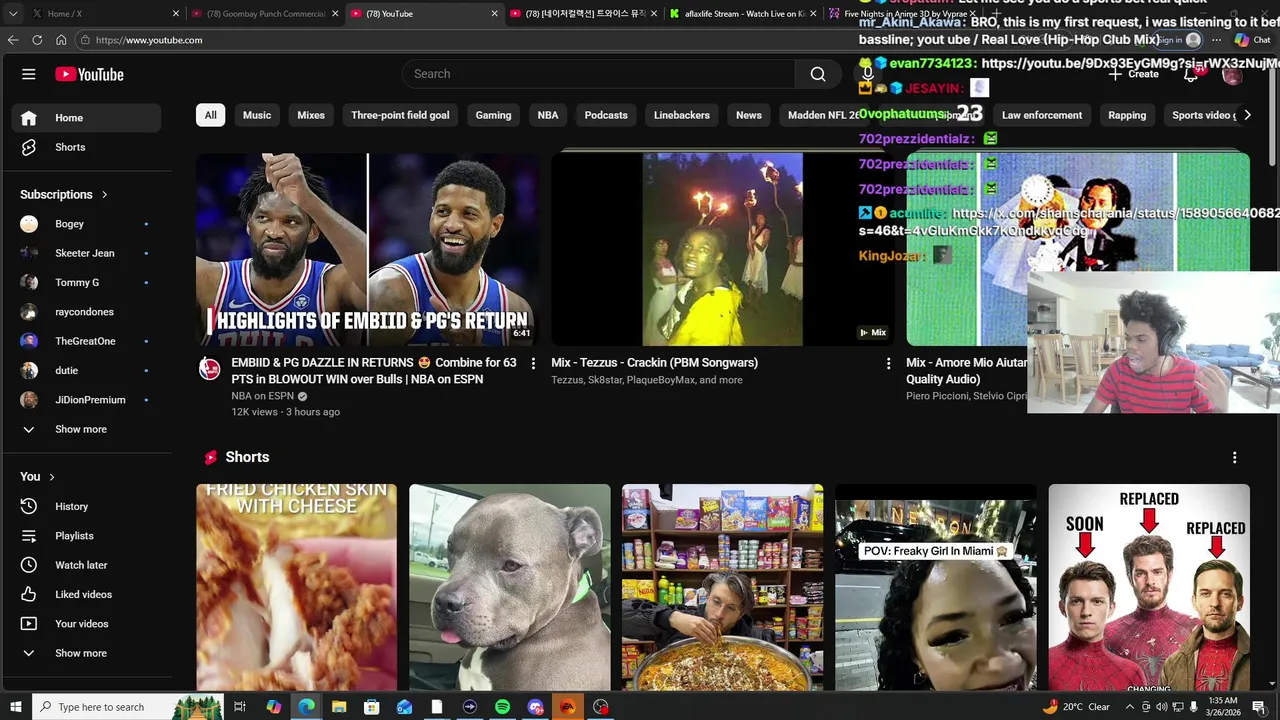Open the Home sidebar item
The height and width of the screenshot is (720, 1280).
pyautogui.click(x=86, y=118)
